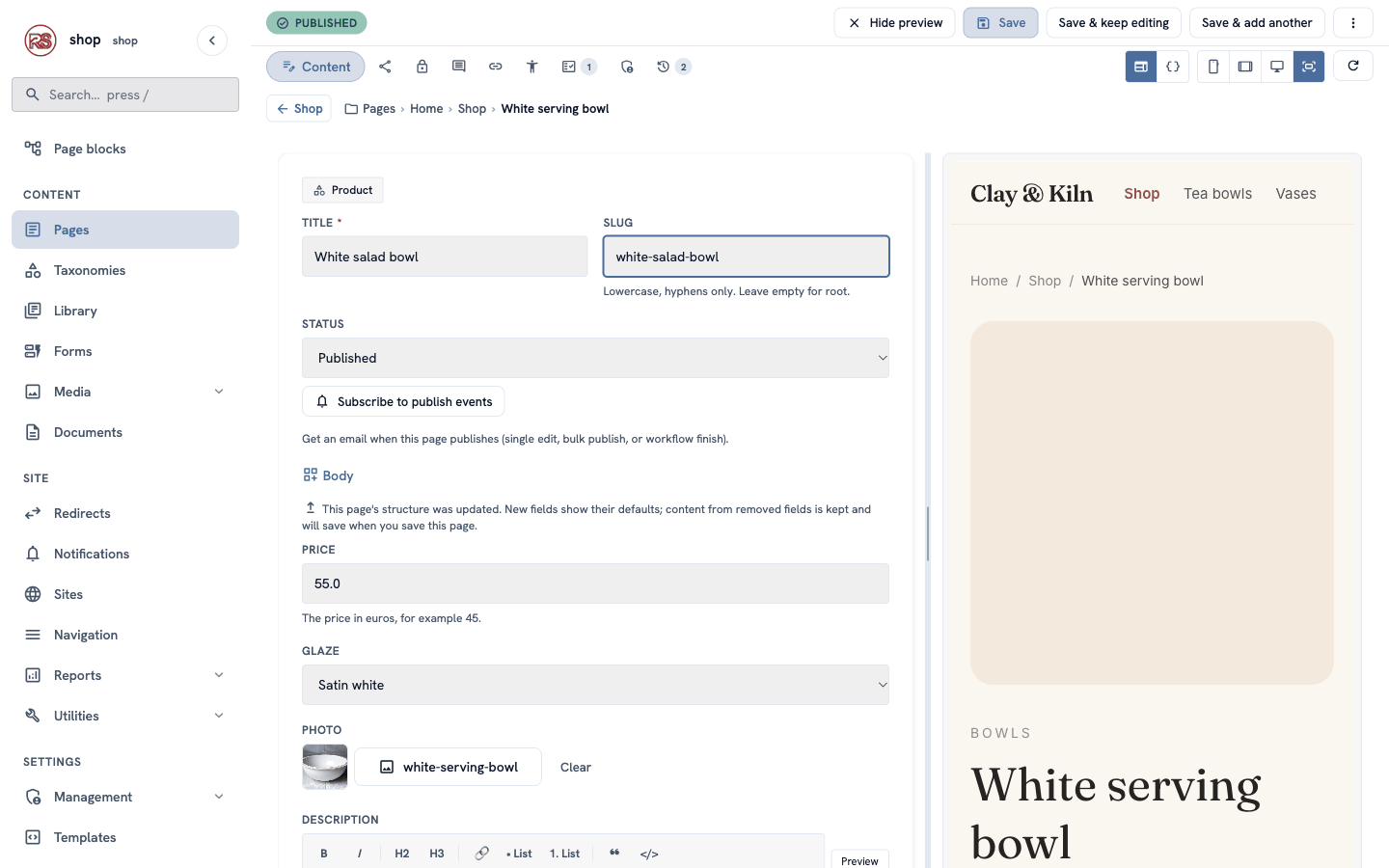Click the white serving bowl photo thumbnail

point(325,767)
